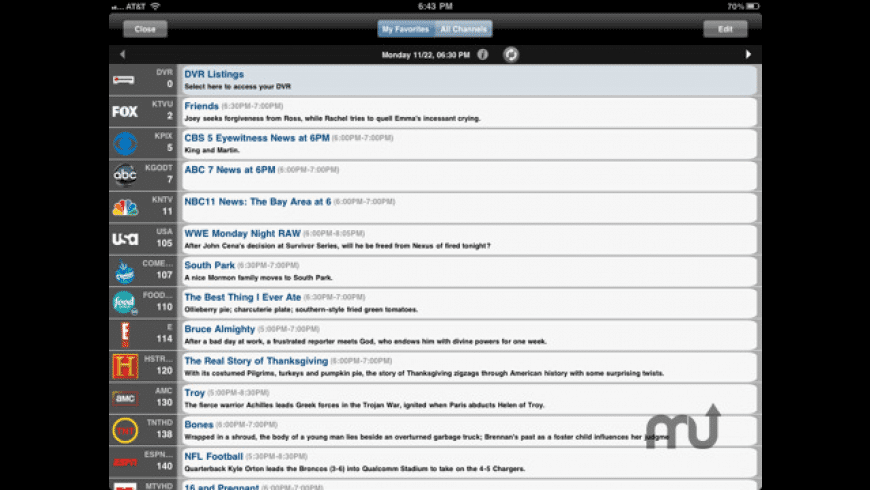Screen dimensions: 870x490
Task: Select the ESPN channel logo
Action: (125, 462)
